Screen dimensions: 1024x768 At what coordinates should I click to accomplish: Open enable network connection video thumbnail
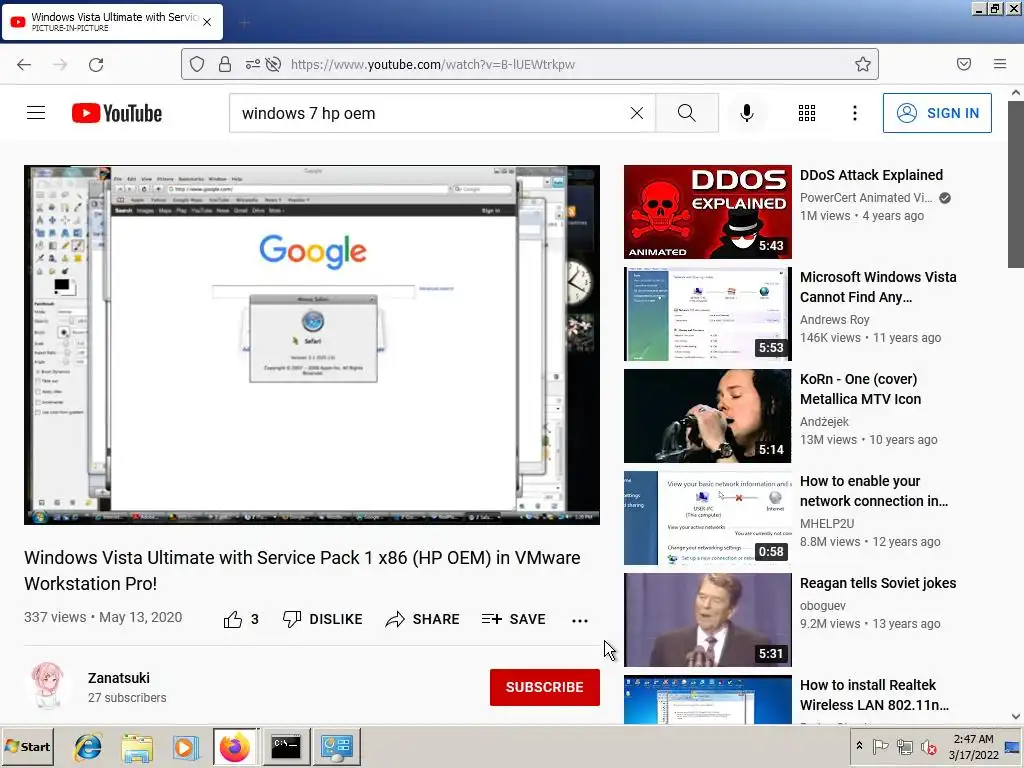point(707,517)
